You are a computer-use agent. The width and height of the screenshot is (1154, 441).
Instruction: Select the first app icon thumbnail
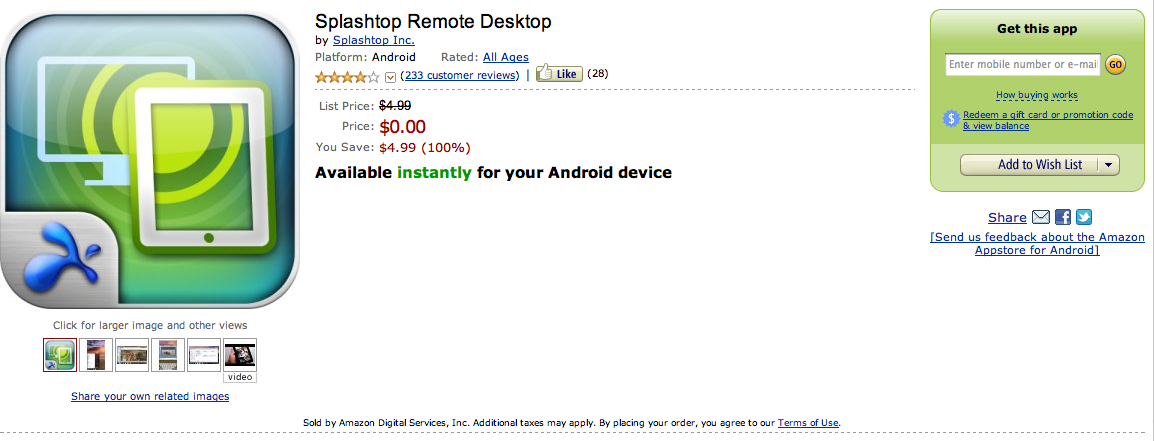[60, 354]
